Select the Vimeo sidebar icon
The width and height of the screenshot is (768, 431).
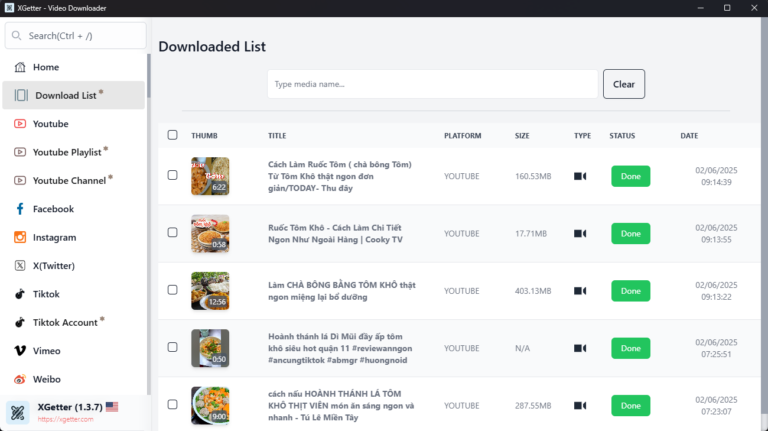coord(20,351)
